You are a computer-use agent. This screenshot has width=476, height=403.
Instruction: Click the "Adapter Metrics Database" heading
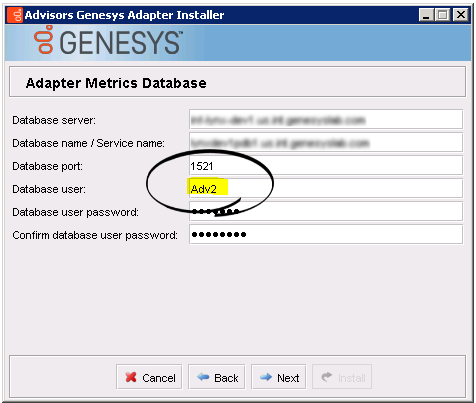coord(116,83)
